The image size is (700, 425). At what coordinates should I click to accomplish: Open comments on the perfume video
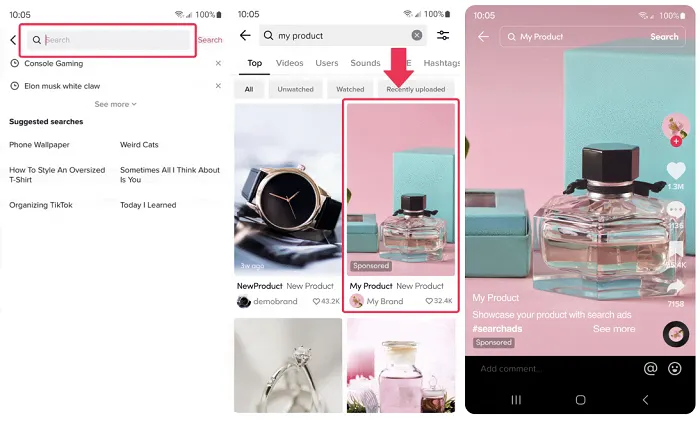[676, 209]
